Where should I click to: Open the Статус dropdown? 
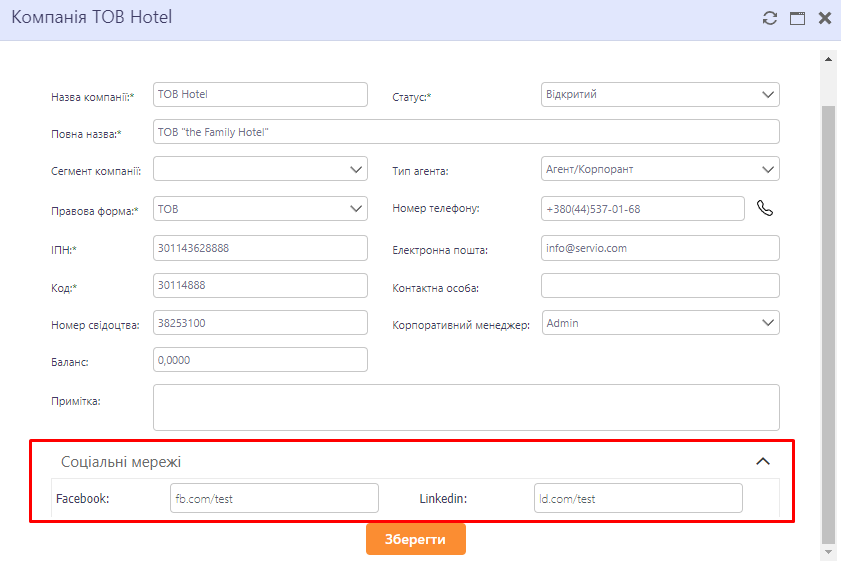660,94
